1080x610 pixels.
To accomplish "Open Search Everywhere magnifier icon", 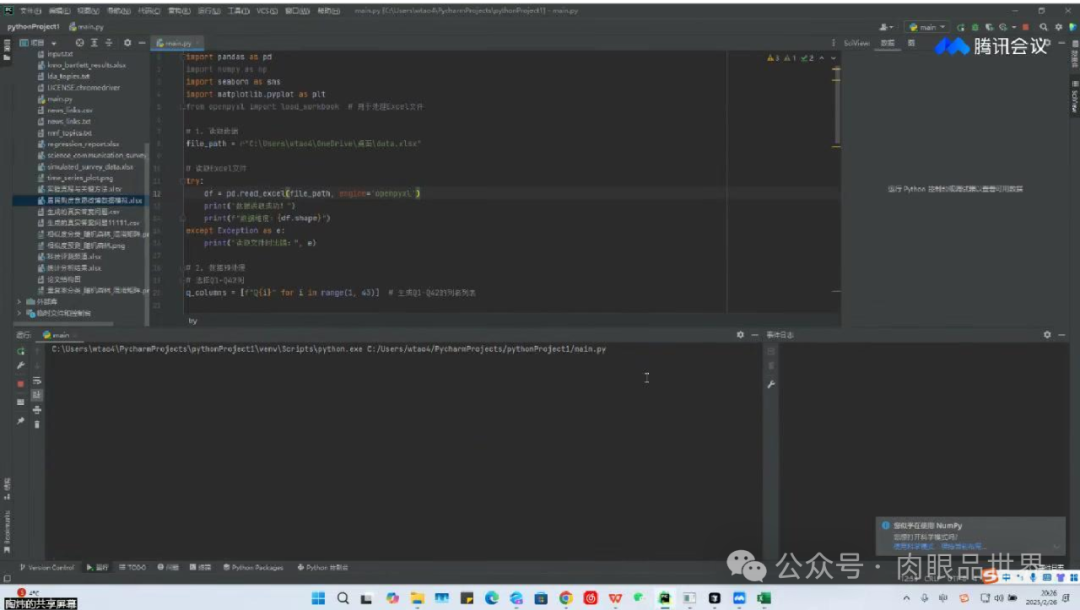I will point(1043,27).
